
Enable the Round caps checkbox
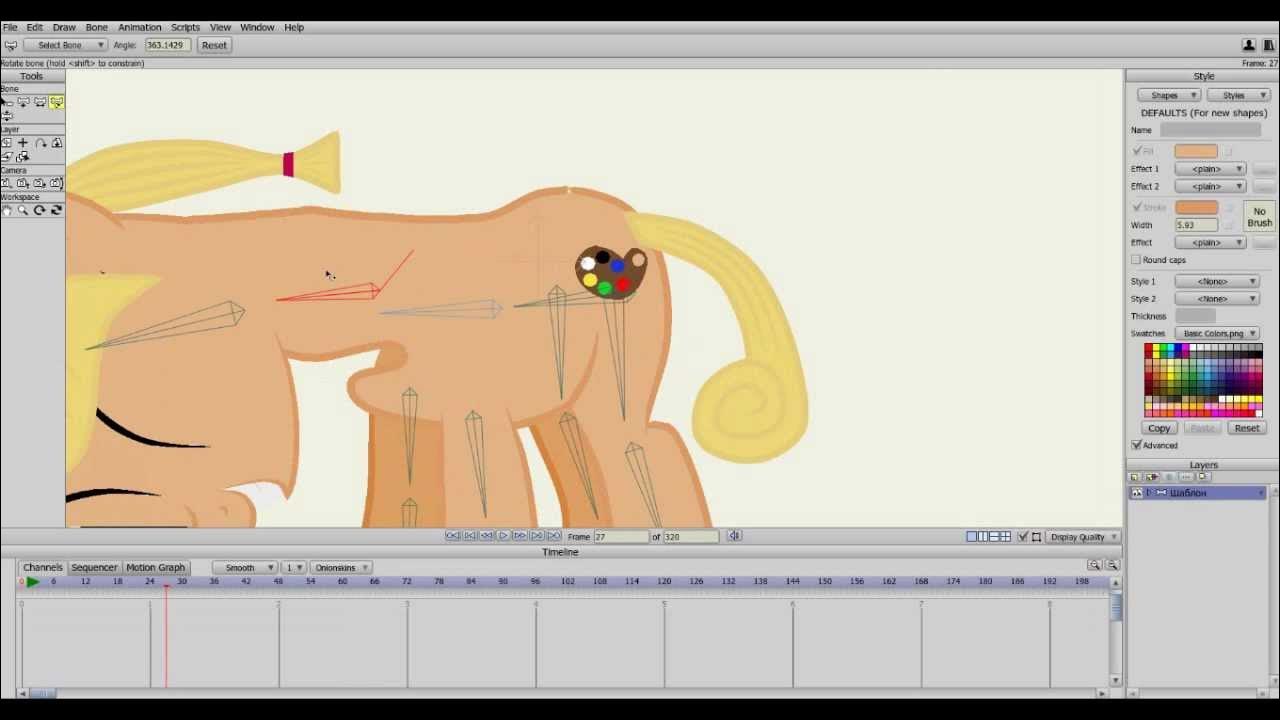pos(1136,260)
